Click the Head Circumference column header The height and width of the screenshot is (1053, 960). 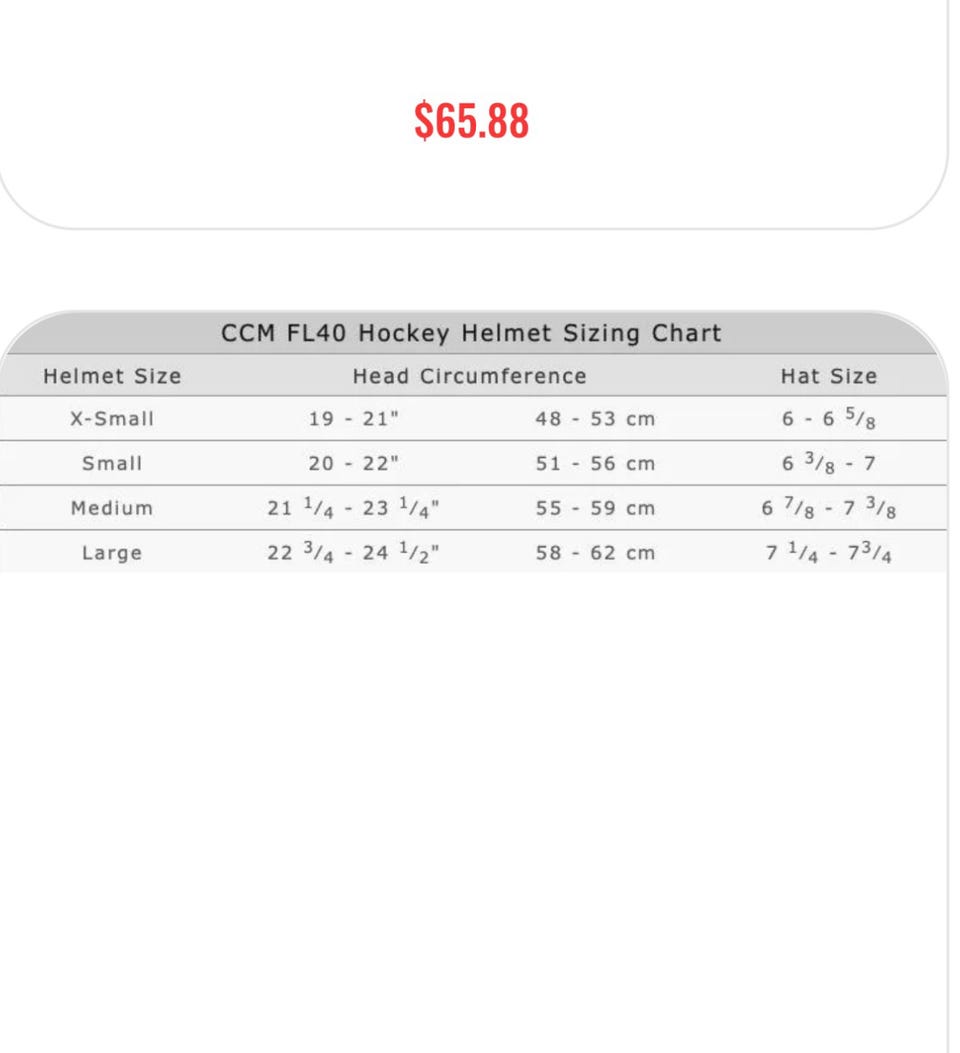(469, 377)
